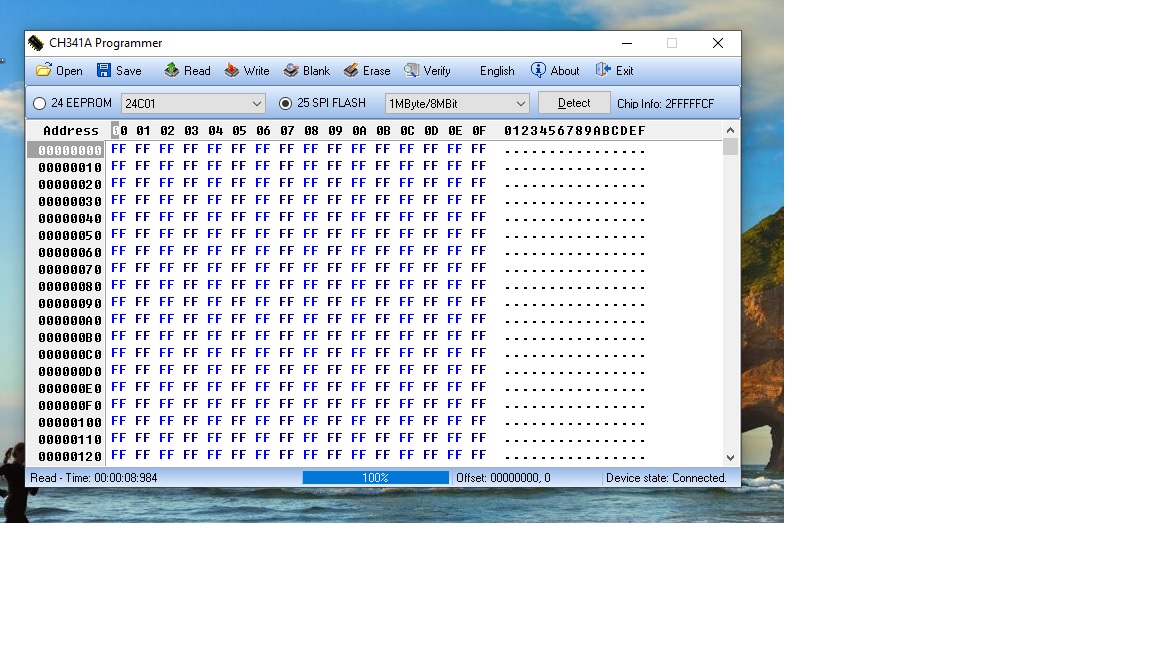Click the 100% progress bar
The width and height of the screenshot is (1152, 648).
pos(375,478)
